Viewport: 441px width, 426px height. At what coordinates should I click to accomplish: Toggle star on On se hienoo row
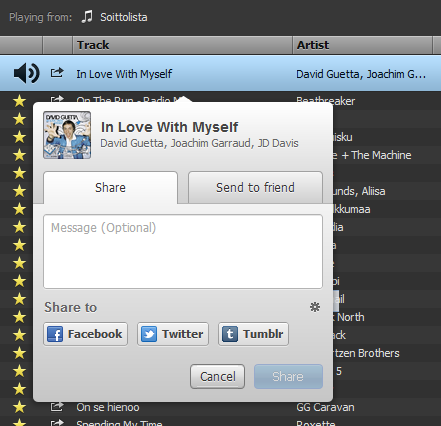coord(19,407)
